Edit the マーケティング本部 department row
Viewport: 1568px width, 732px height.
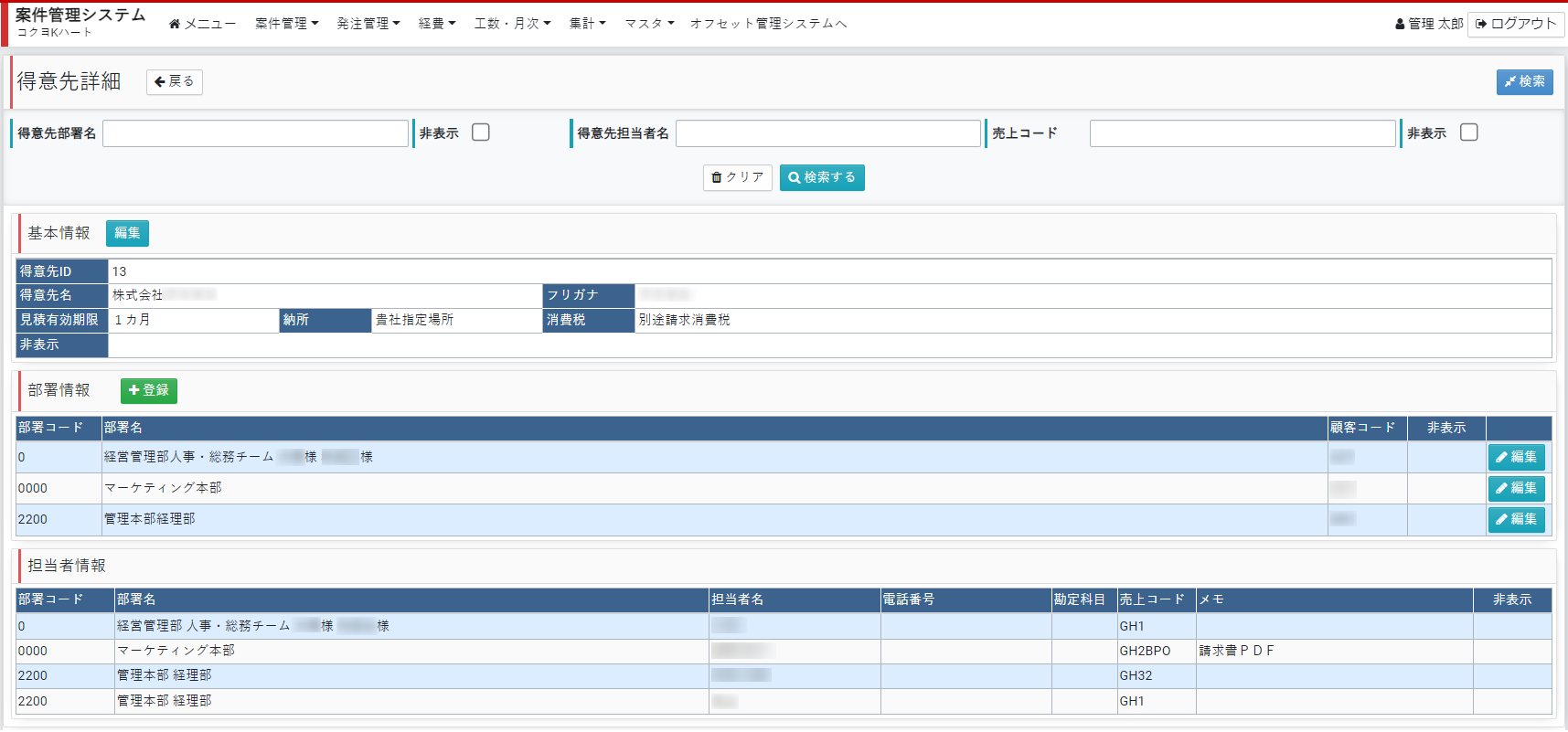pyautogui.click(x=1516, y=489)
